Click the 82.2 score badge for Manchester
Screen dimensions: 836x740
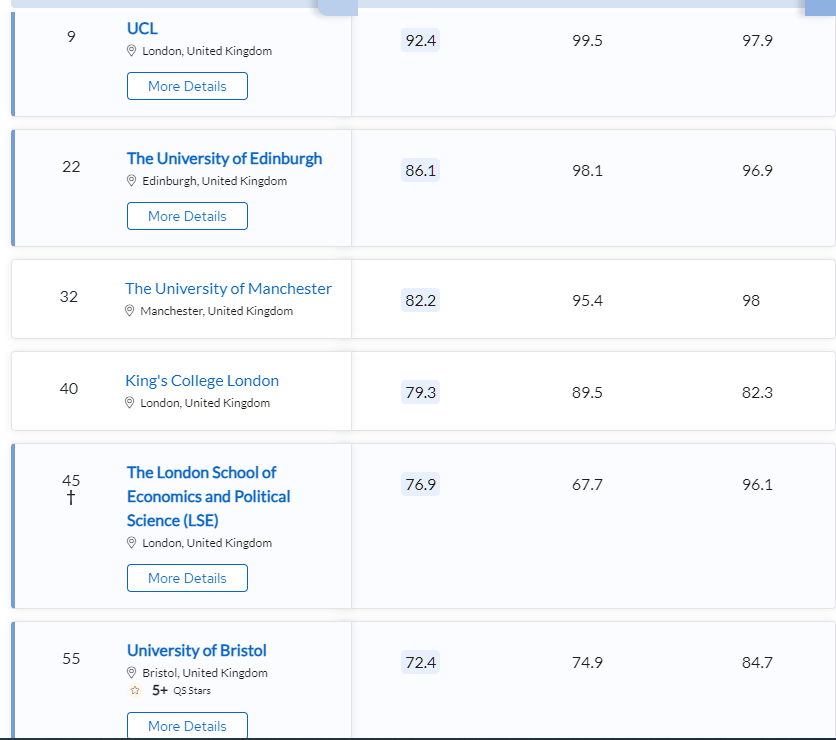(420, 300)
